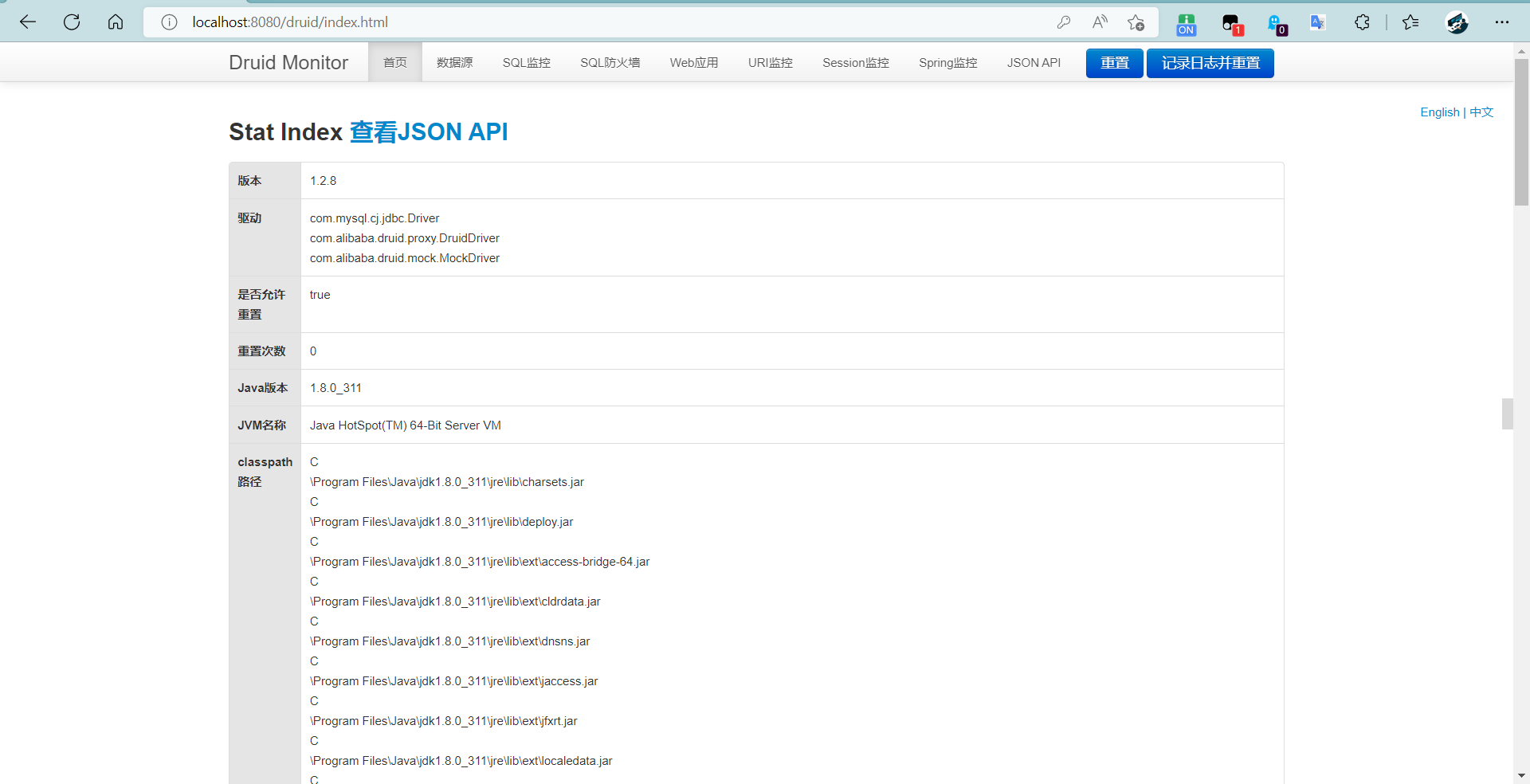Click the blue 重置 button
Viewport: 1530px width, 784px height.
point(1115,63)
